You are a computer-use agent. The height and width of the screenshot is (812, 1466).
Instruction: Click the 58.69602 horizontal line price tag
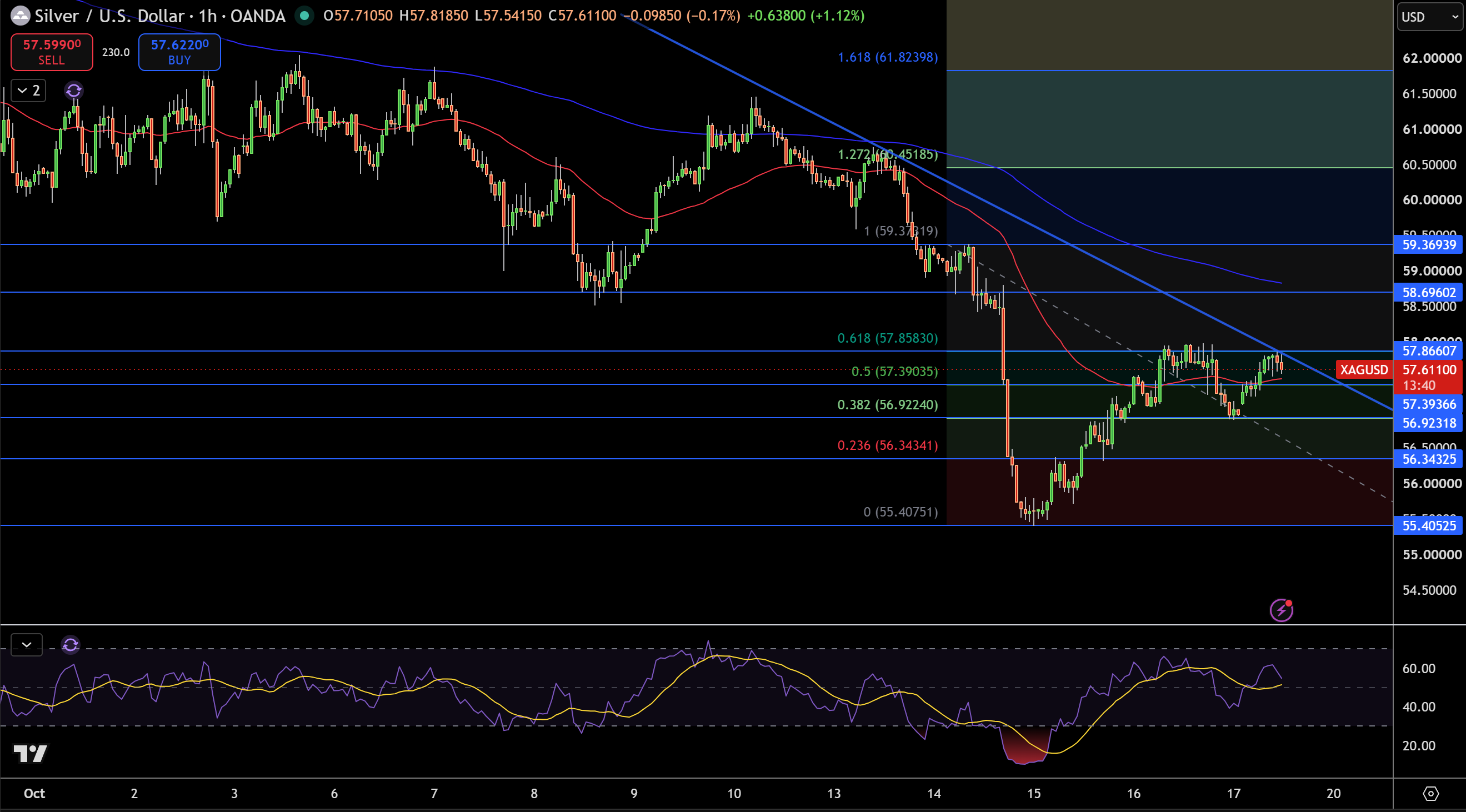[x=1428, y=293]
